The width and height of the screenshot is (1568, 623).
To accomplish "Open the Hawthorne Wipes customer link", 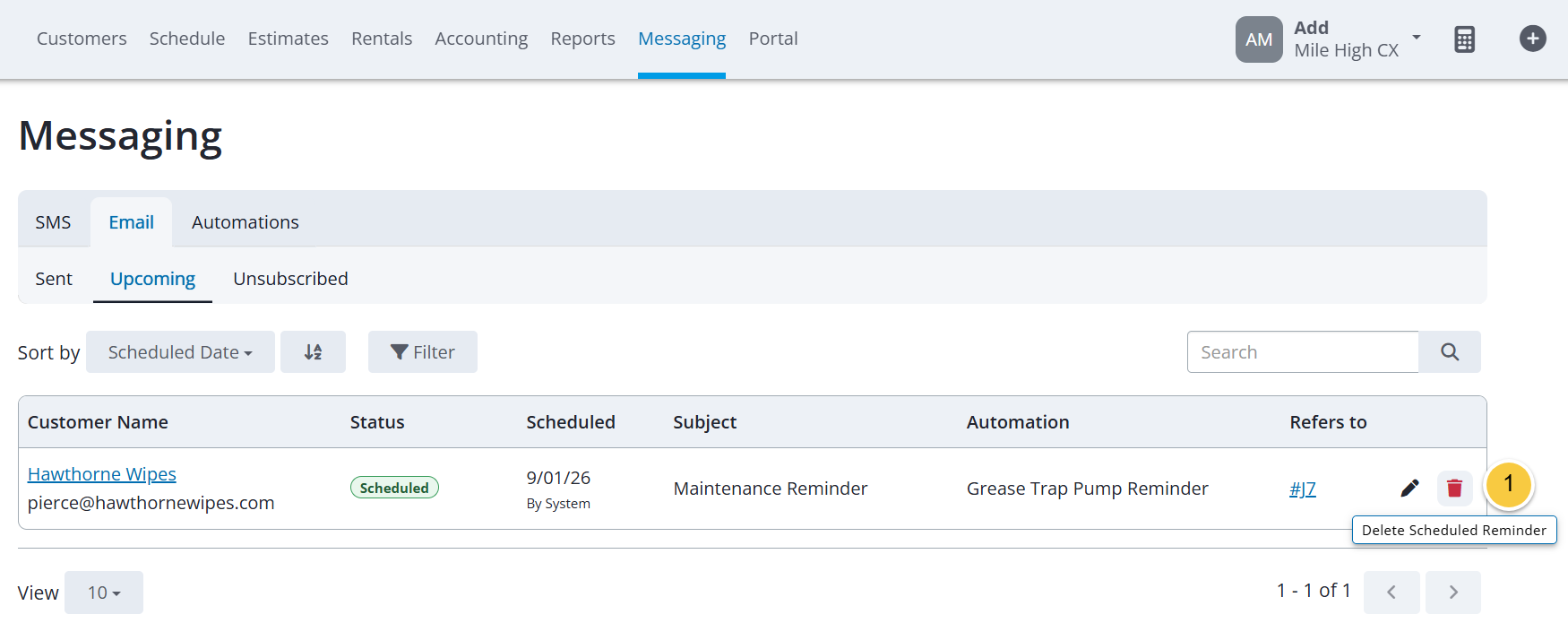I will click(x=102, y=474).
